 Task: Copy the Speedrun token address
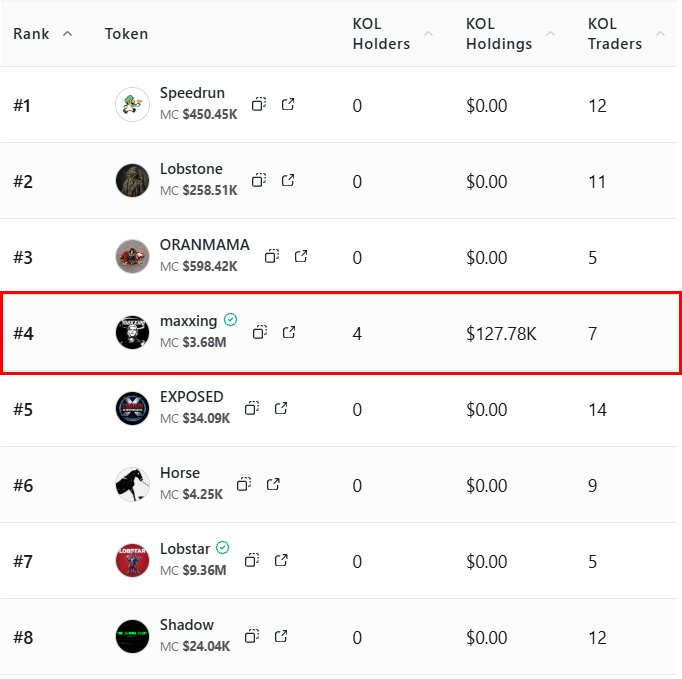click(258, 104)
